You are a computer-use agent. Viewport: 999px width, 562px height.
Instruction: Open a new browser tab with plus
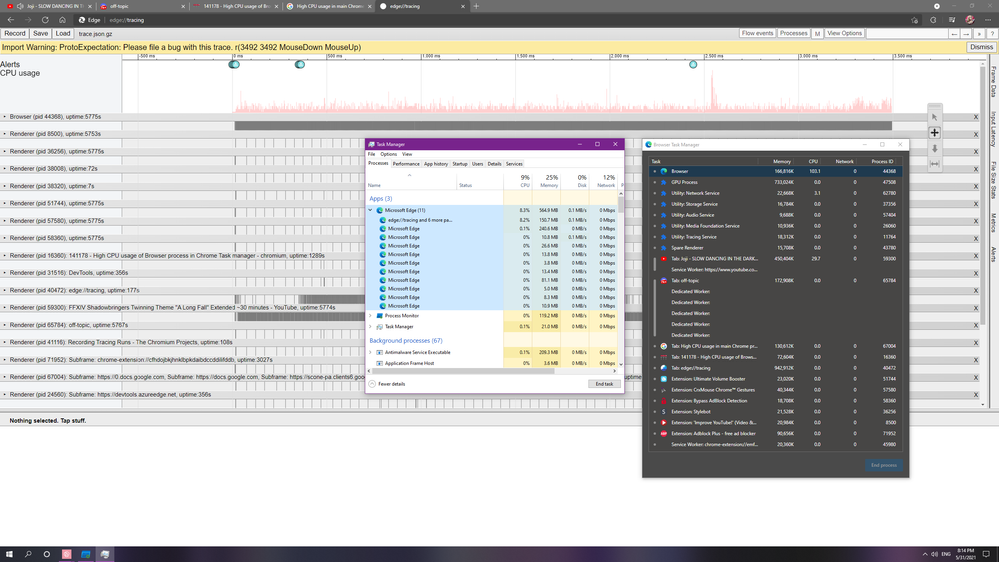point(476,6)
